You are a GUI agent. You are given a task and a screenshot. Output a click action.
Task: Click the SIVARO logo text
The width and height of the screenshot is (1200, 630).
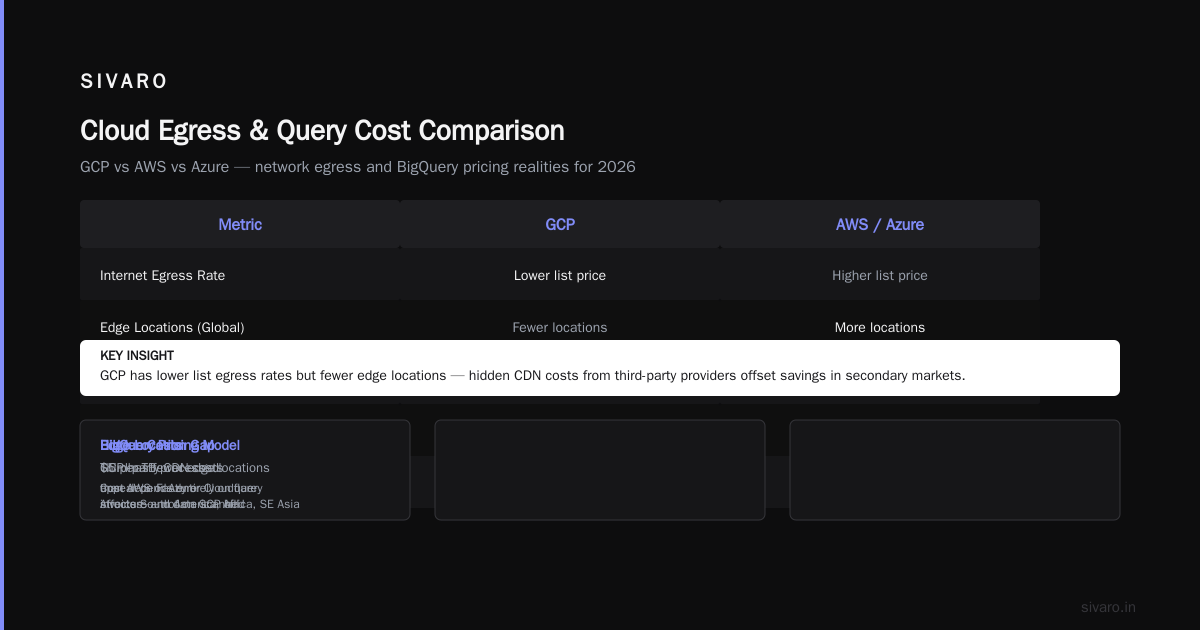coord(124,82)
